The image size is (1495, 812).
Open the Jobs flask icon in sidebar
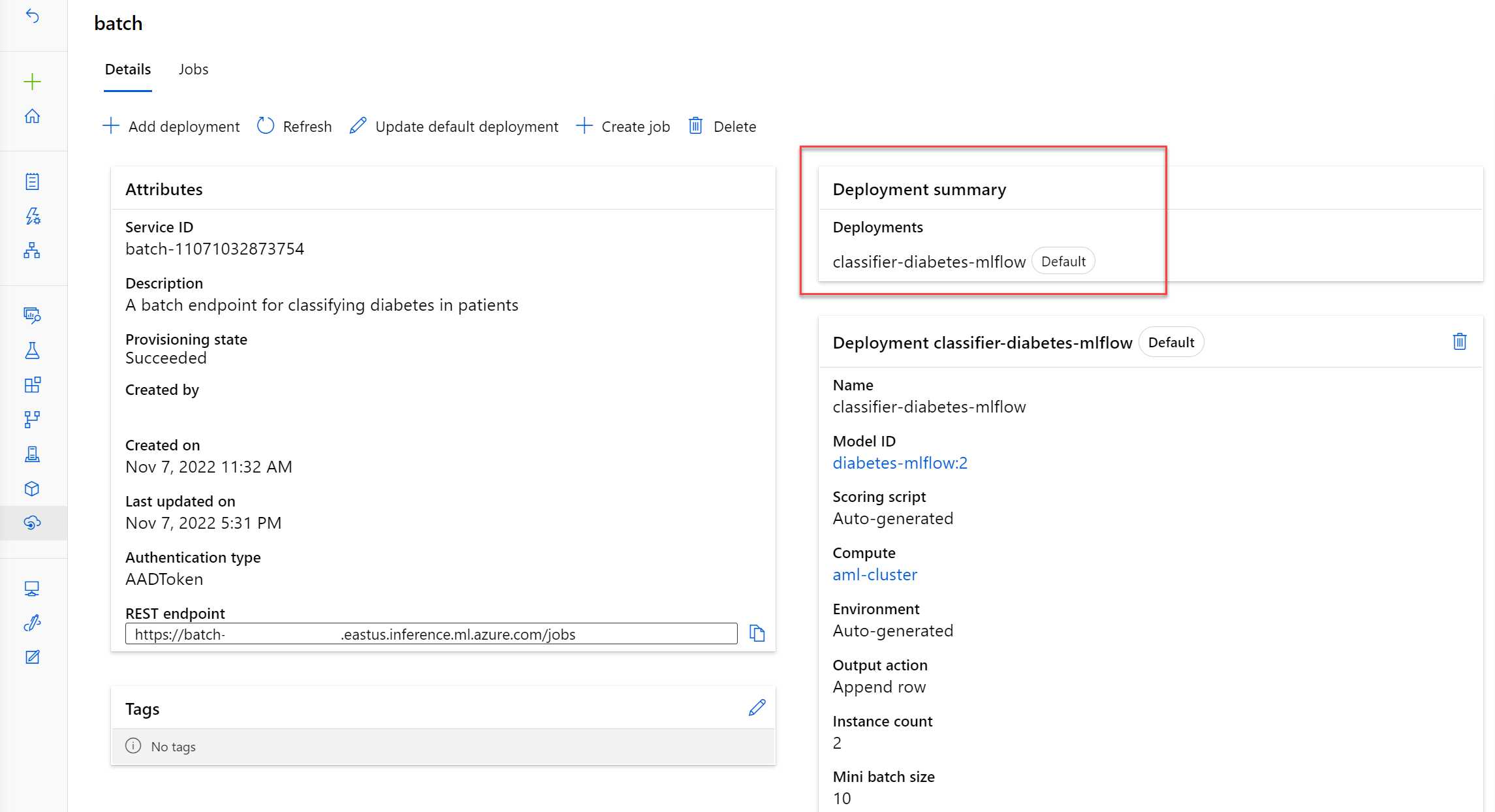point(33,351)
